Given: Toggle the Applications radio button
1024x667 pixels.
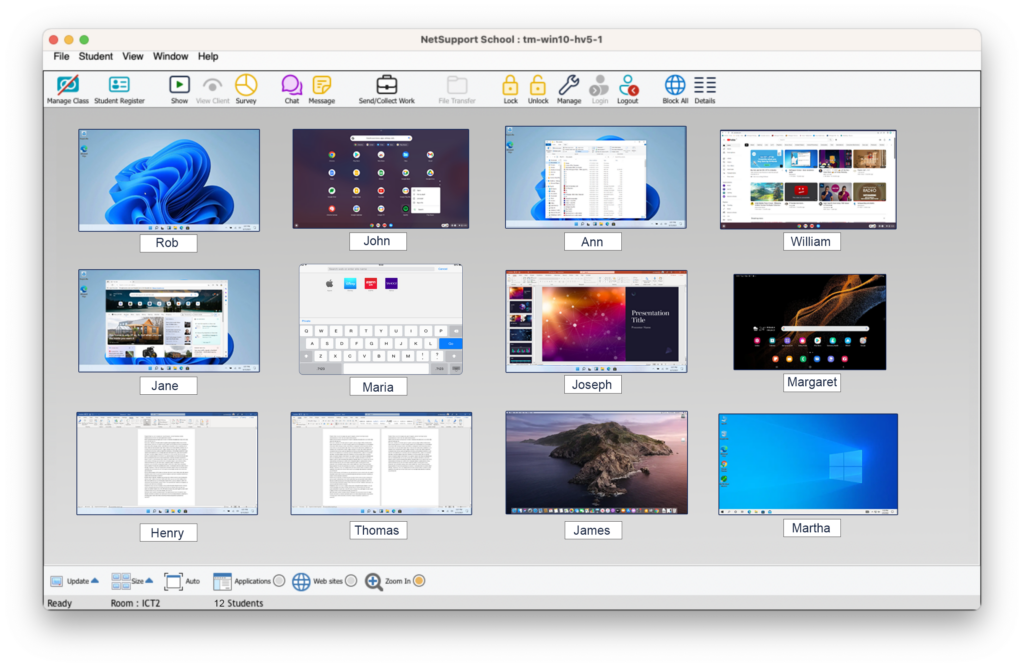Looking at the screenshot, I should pos(279,581).
